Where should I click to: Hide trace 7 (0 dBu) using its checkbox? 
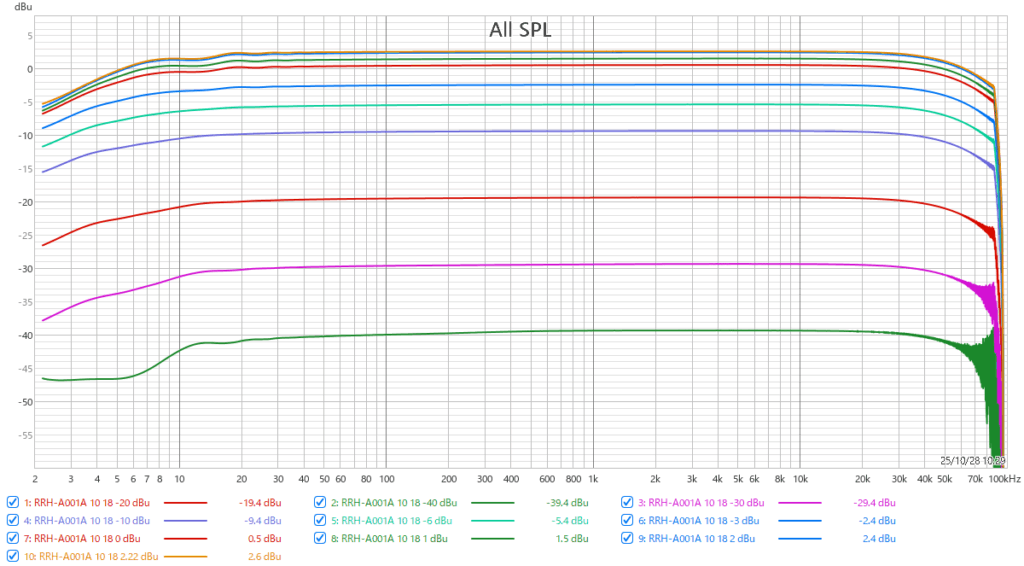(x=13, y=538)
